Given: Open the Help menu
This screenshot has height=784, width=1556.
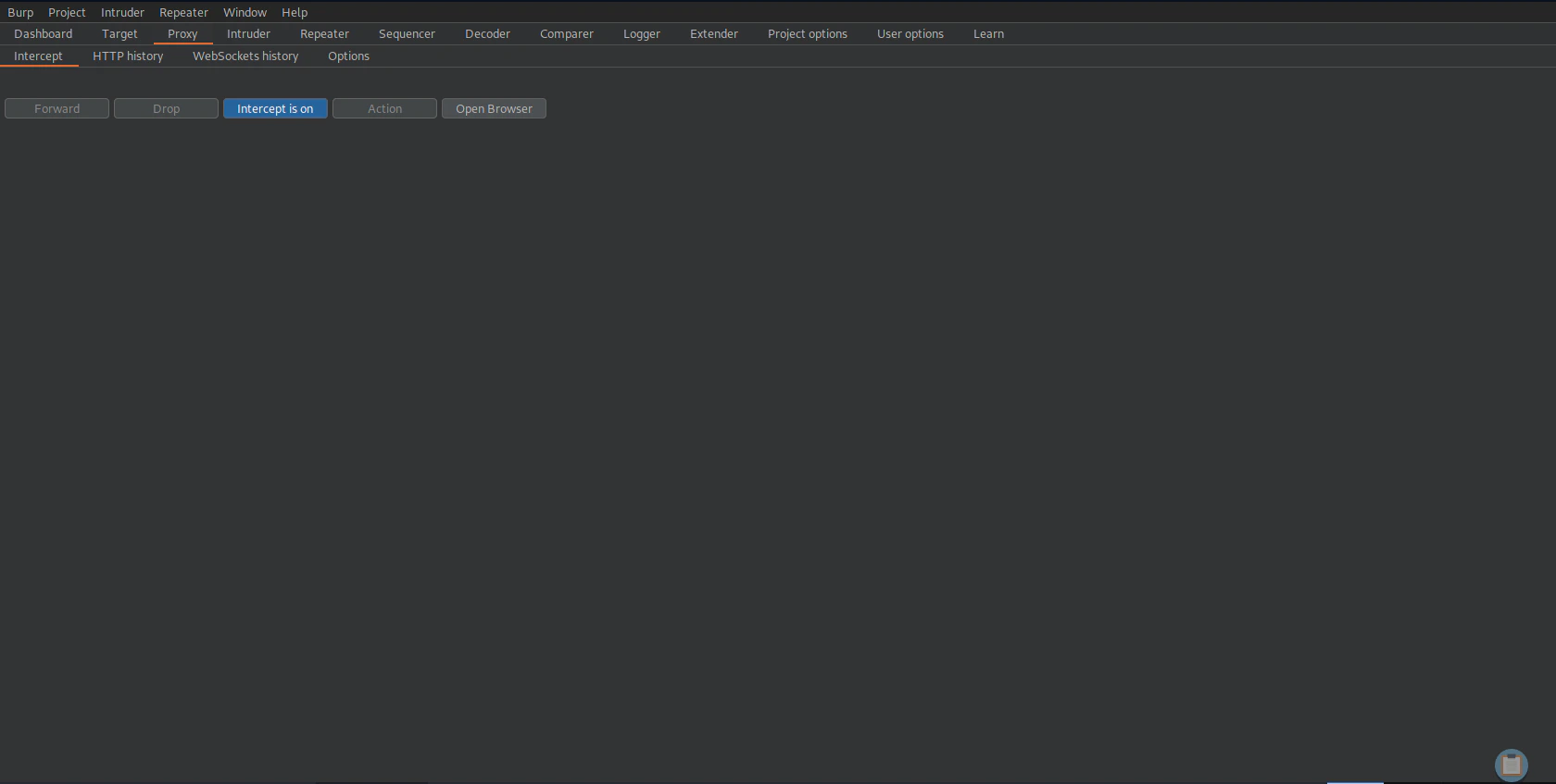Looking at the screenshot, I should [295, 12].
